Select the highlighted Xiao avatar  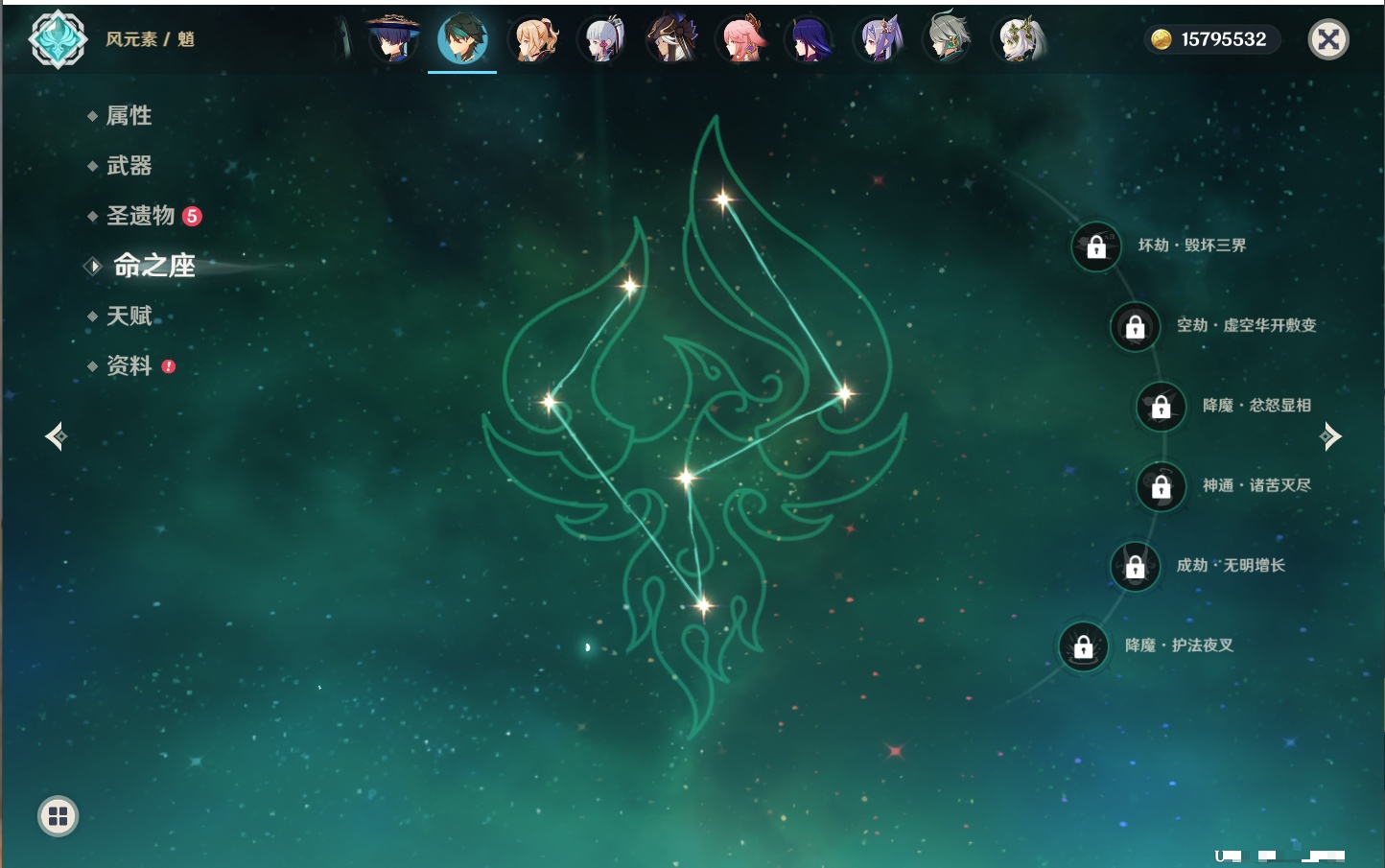[x=462, y=39]
